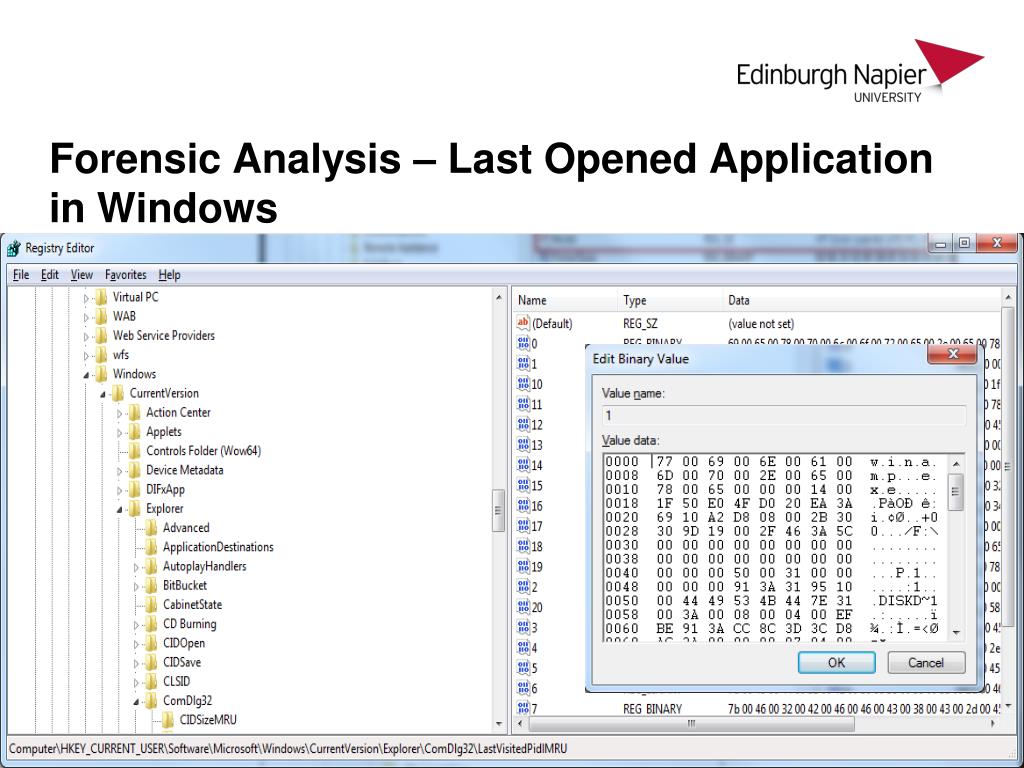Select the CLSID key label

pyautogui.click(x=176, y=681)
